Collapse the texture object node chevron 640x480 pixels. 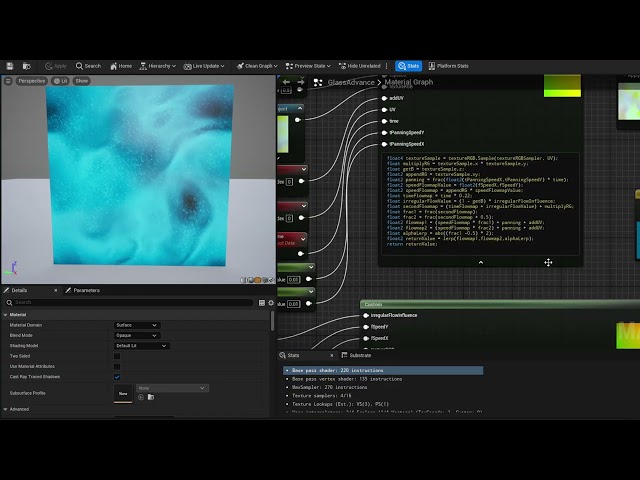click(300, 109)
